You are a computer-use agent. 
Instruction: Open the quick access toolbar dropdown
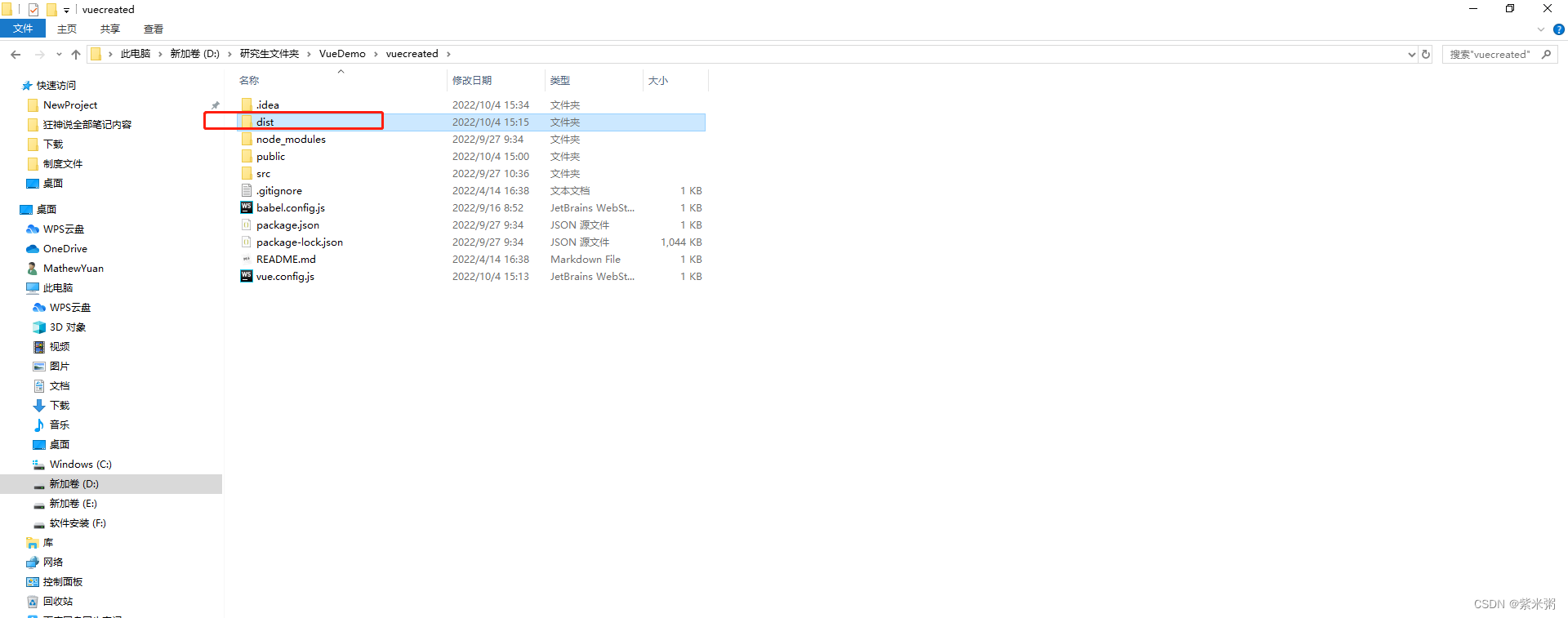(67, 10)
